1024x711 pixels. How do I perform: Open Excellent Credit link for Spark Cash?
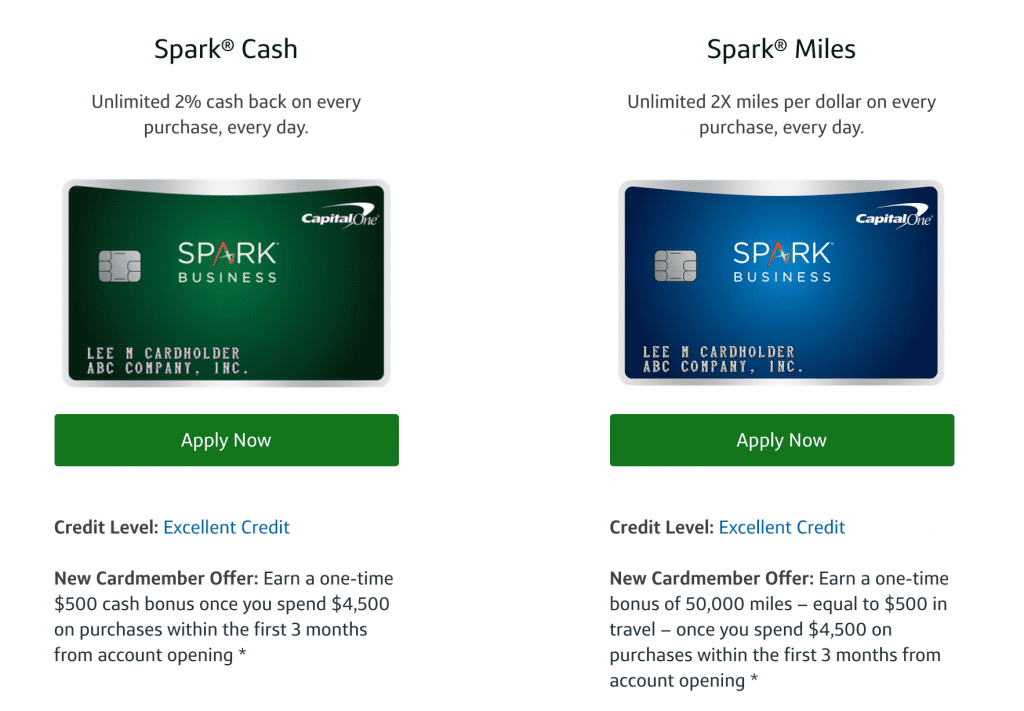tap(226, 527)
